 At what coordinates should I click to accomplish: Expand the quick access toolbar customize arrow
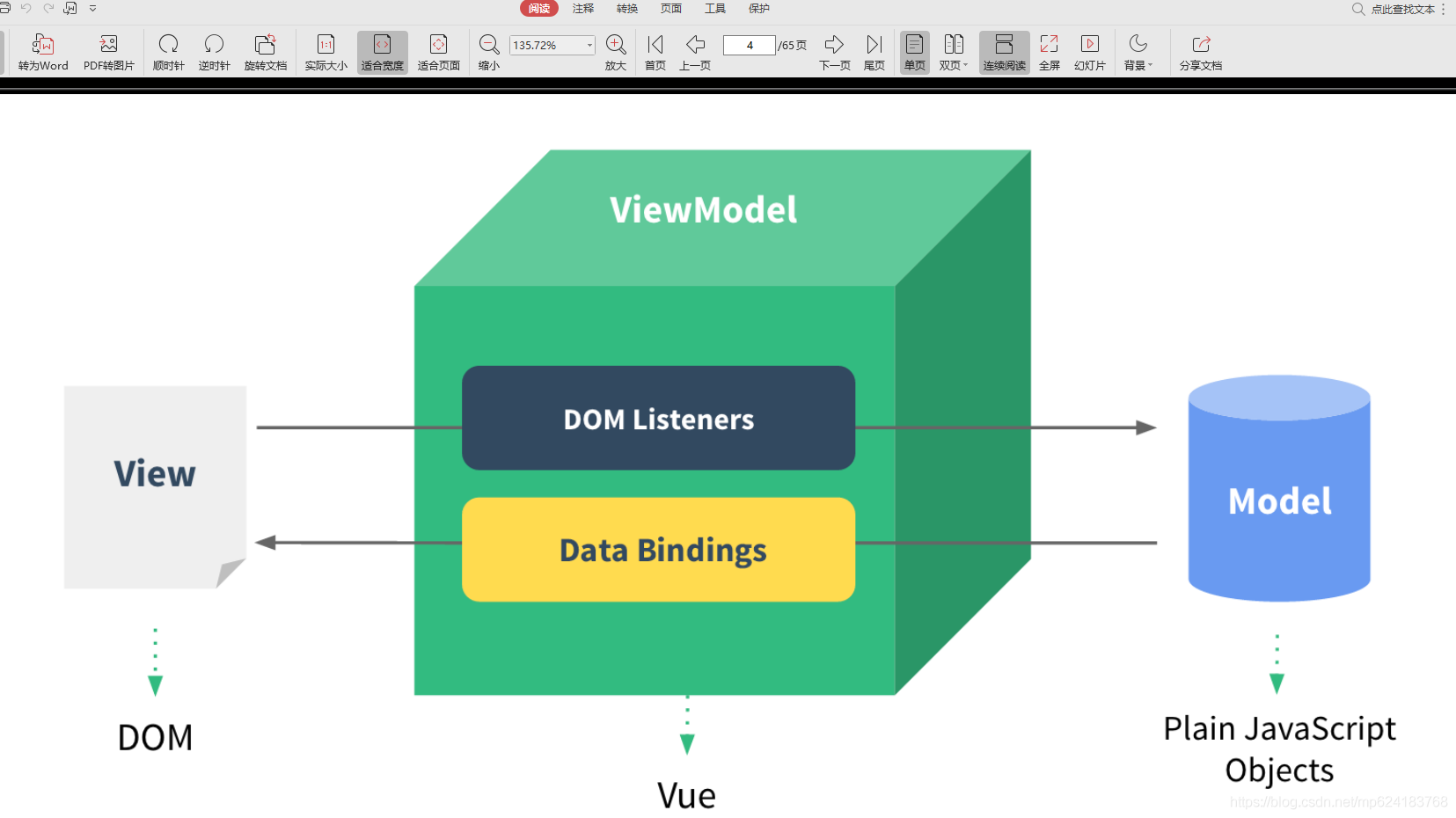(92, 8)
